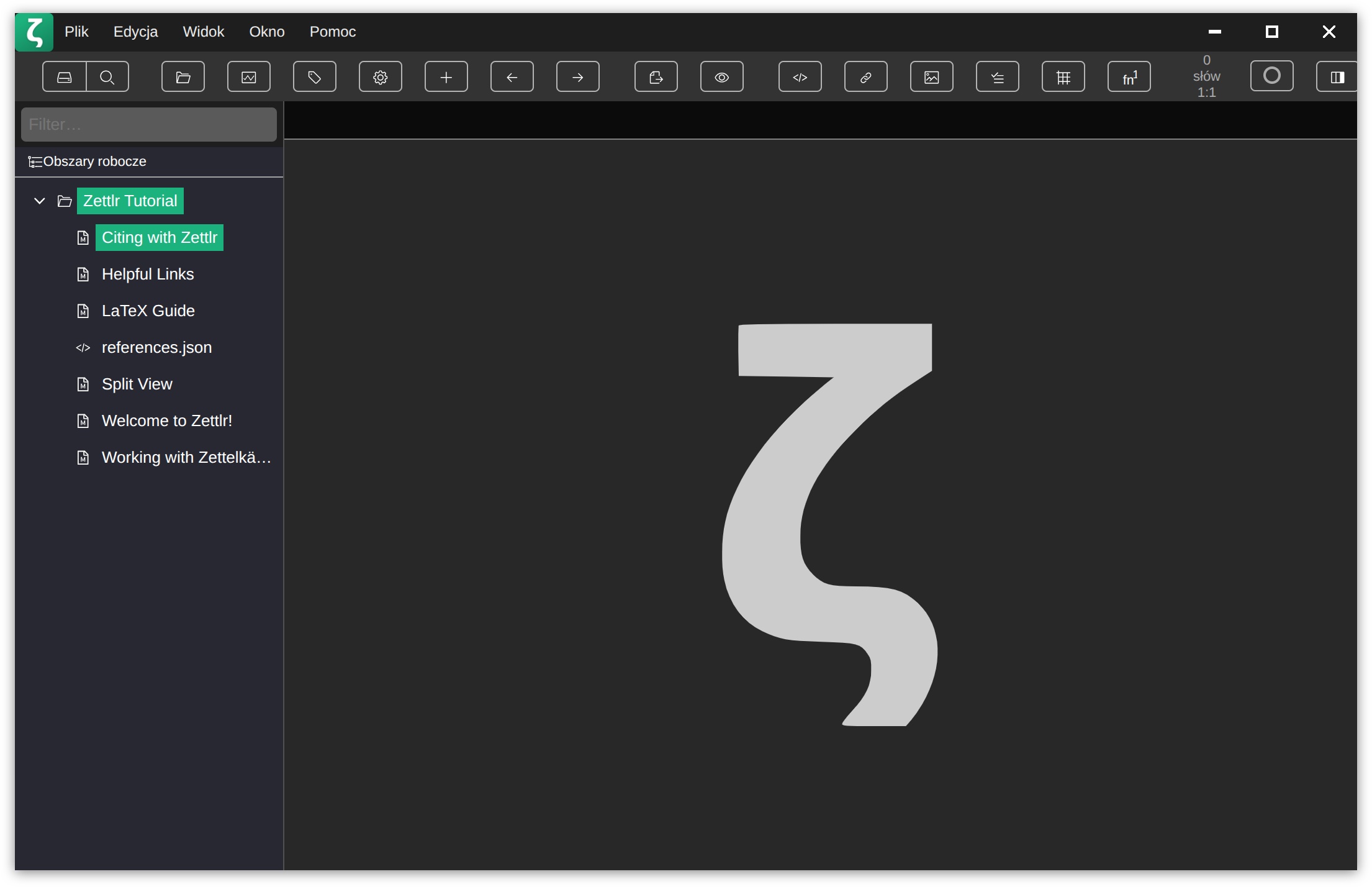Click markdown icon beside Welcome to Zettlr!

click(x=83, y=421)
